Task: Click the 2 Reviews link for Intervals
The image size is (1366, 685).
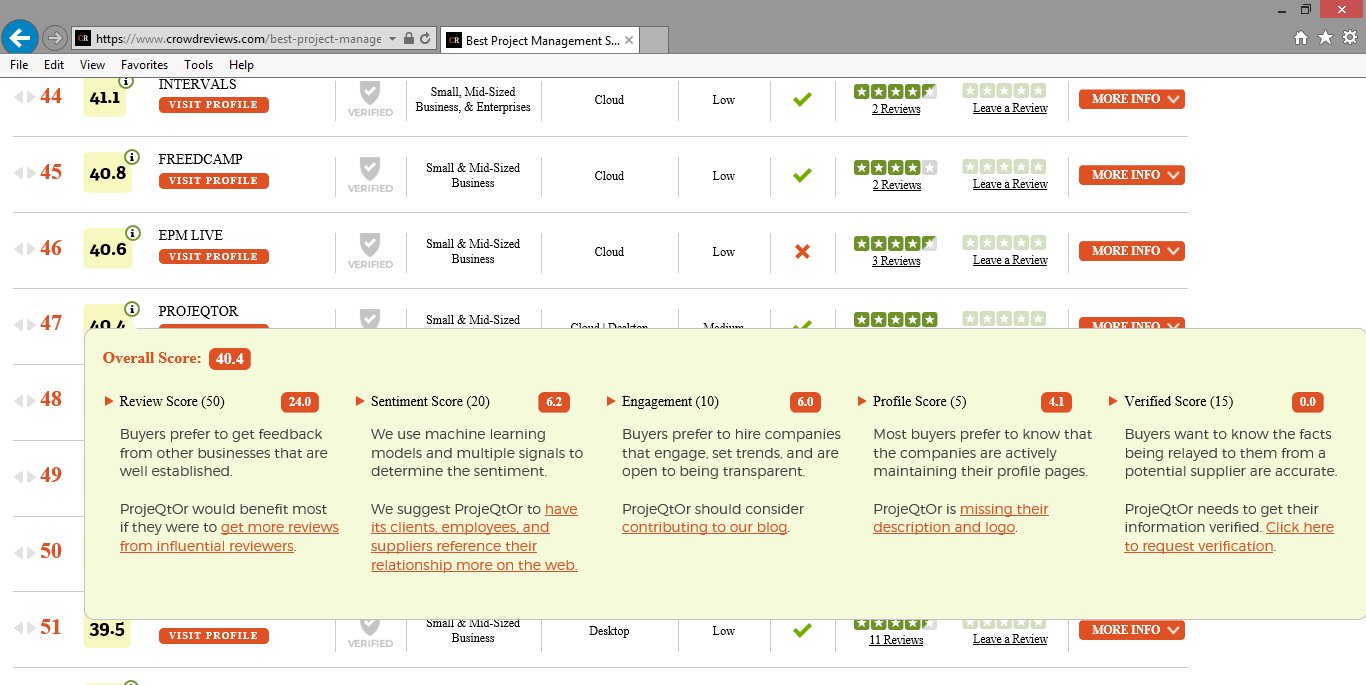Action: tap(896, 109)
